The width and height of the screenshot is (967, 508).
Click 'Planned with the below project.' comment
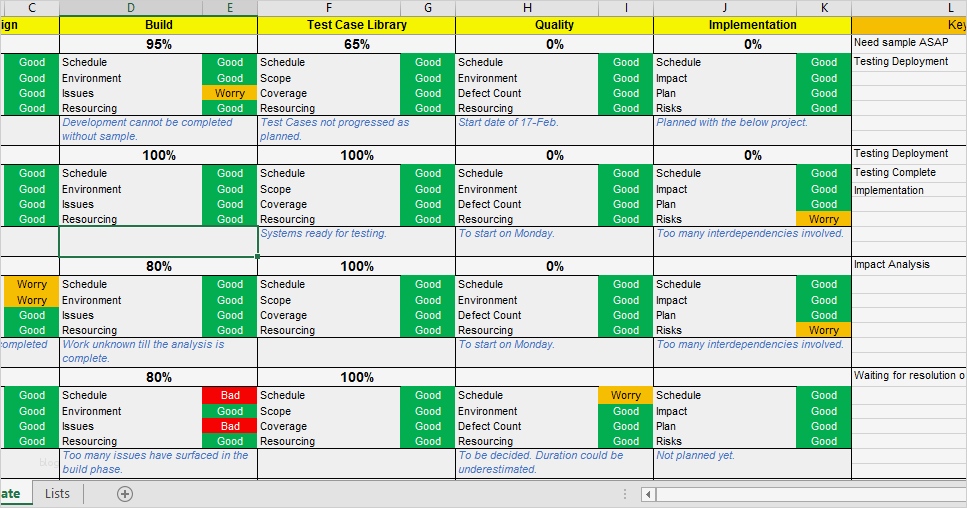(x=752, y=129)
